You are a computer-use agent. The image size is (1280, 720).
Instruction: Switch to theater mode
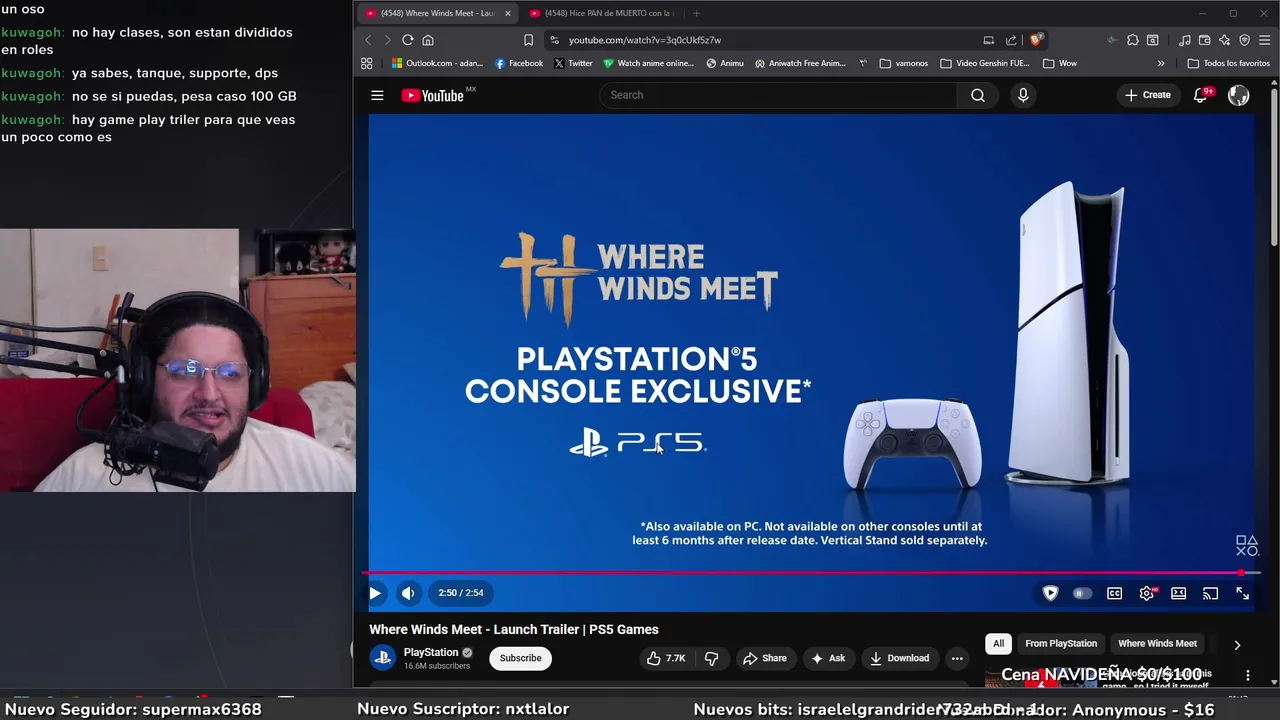(x=1179, y=593)
